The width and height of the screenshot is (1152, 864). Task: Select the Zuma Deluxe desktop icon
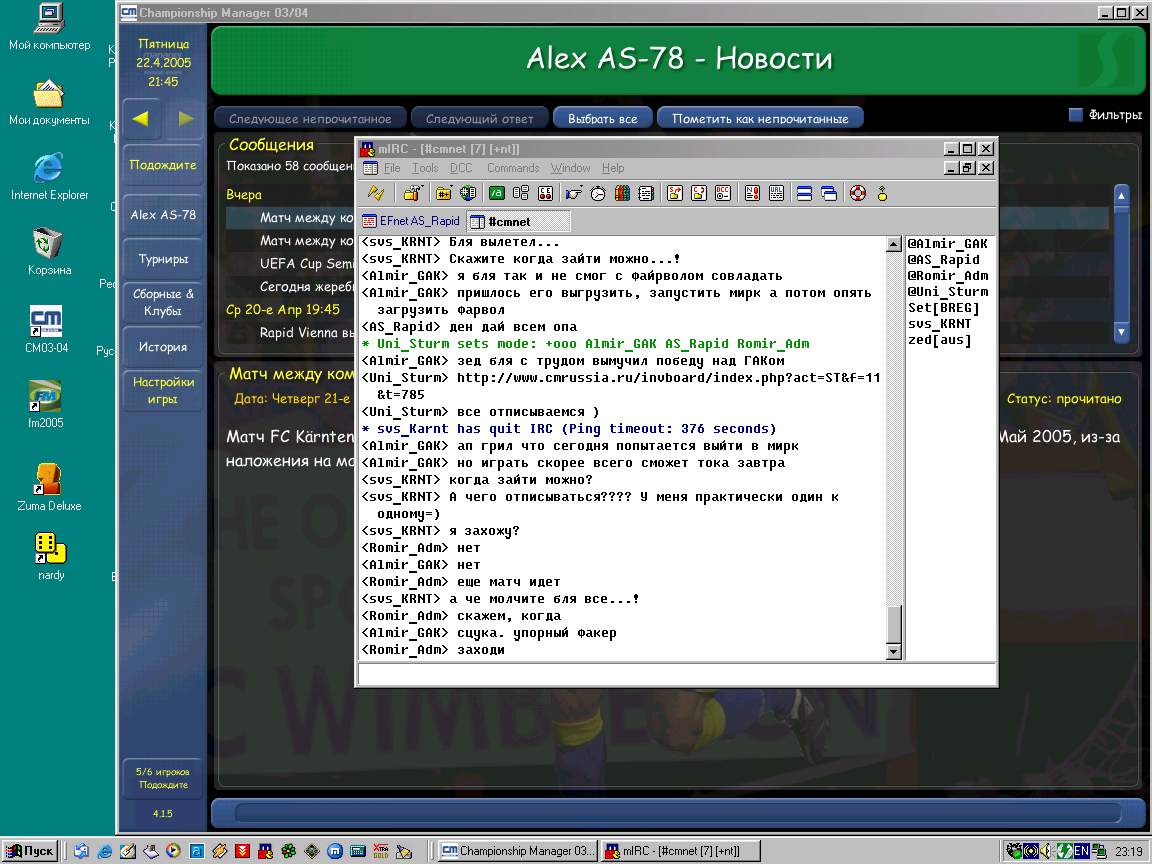click(49, 487)
